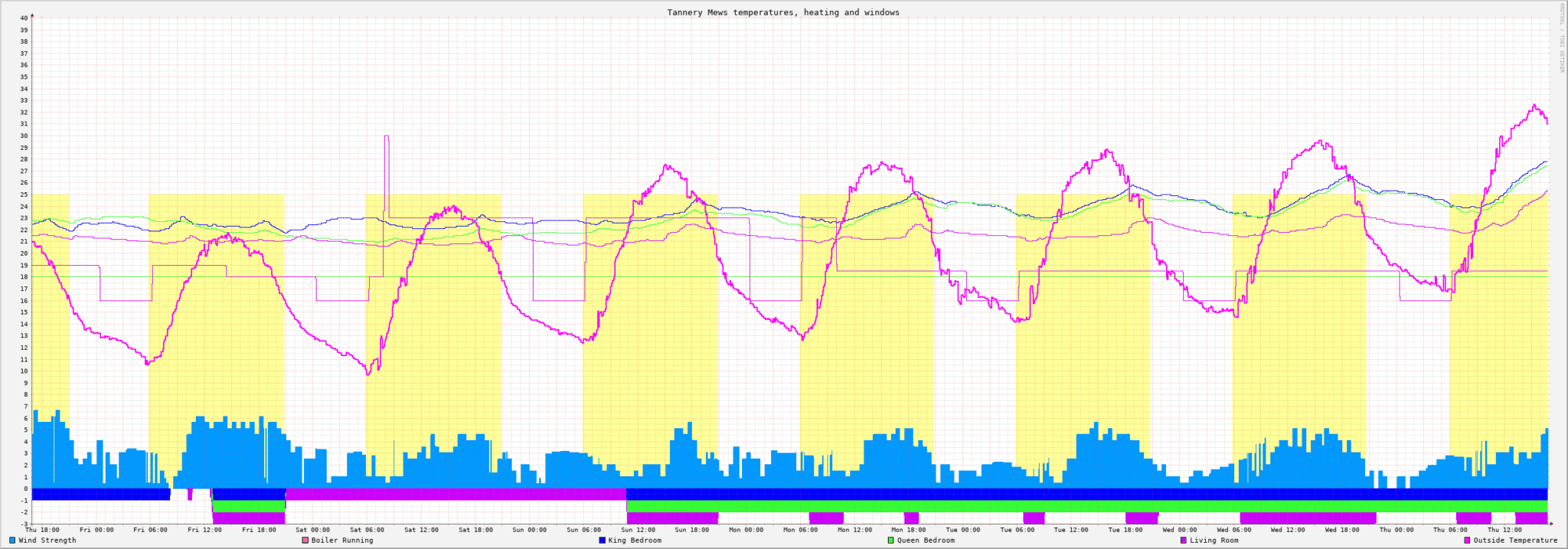Click the 'Thu 18:00' first time axis label
The width and height of the screenshot is (1568, 549).
pos(42,530)
